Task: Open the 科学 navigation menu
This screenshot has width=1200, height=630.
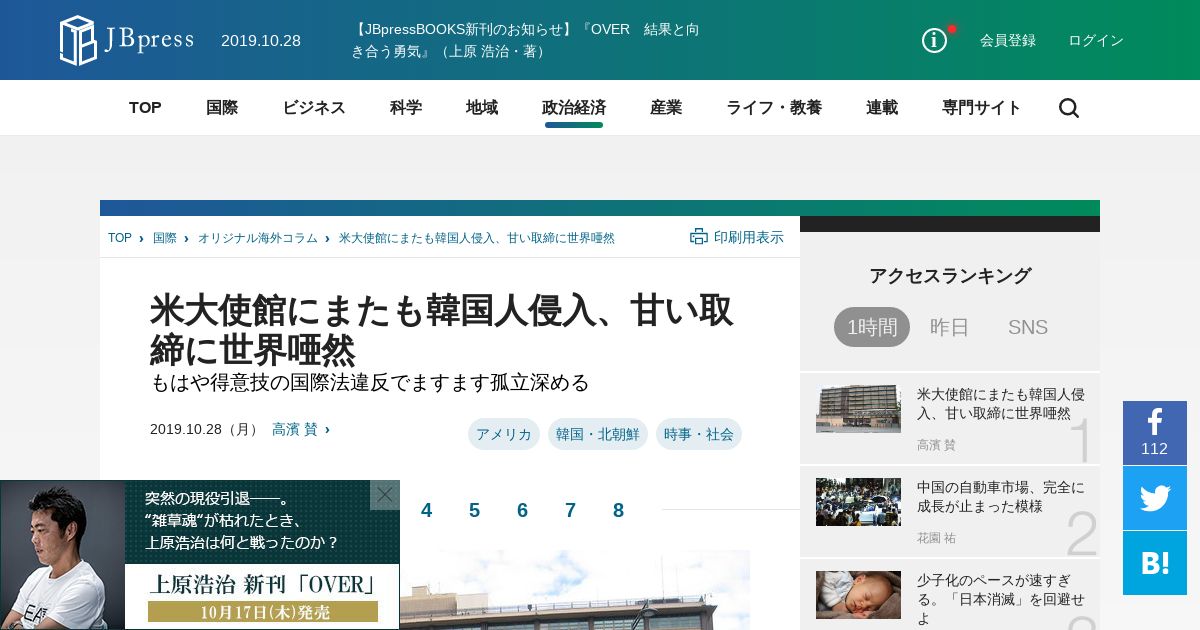Action: point(406,108)
